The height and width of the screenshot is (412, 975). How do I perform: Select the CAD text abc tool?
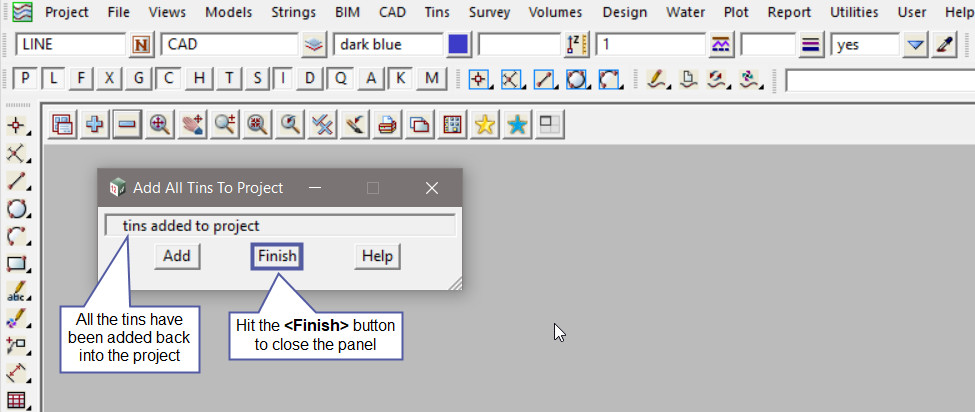16,291
